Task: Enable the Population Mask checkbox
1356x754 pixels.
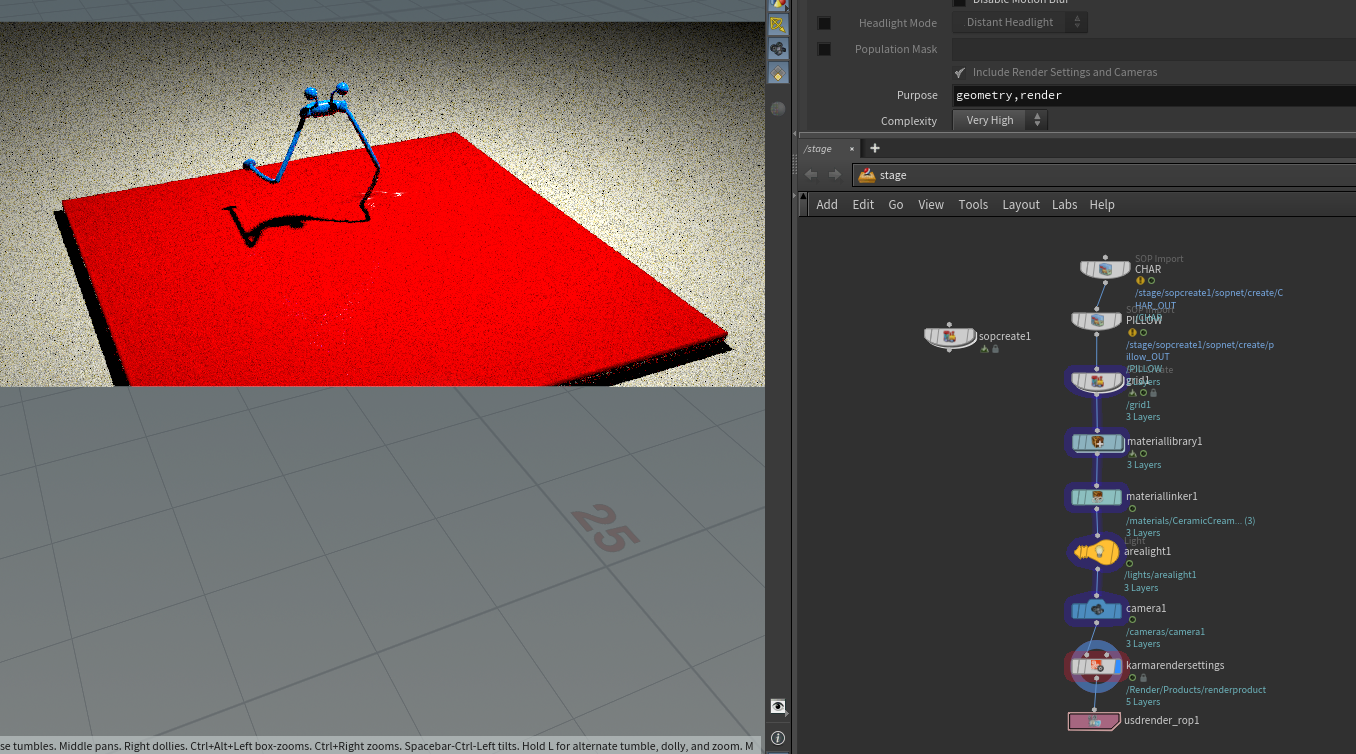Action: point(824,49)
